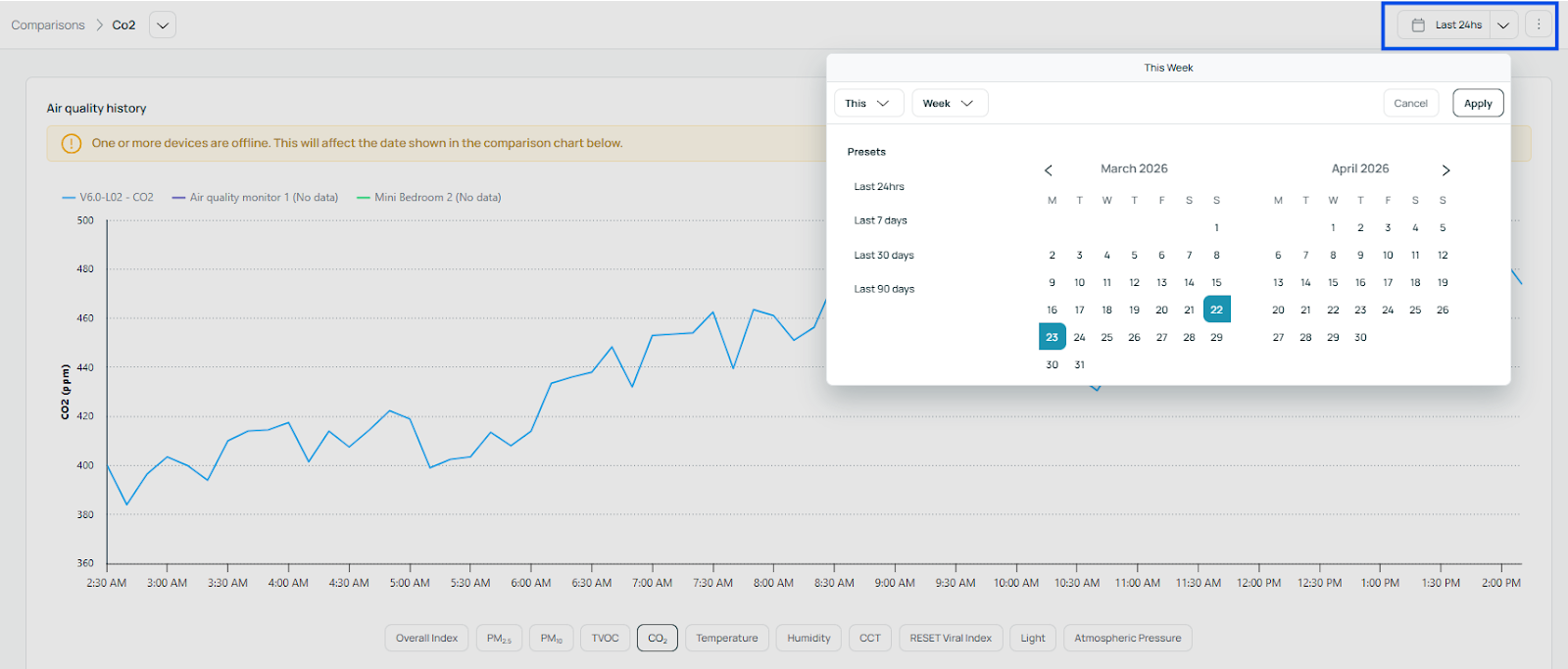The image size is (1568, 669).
Task: Choose the Last 7 days preset
Action: click(x=880, y=221)
